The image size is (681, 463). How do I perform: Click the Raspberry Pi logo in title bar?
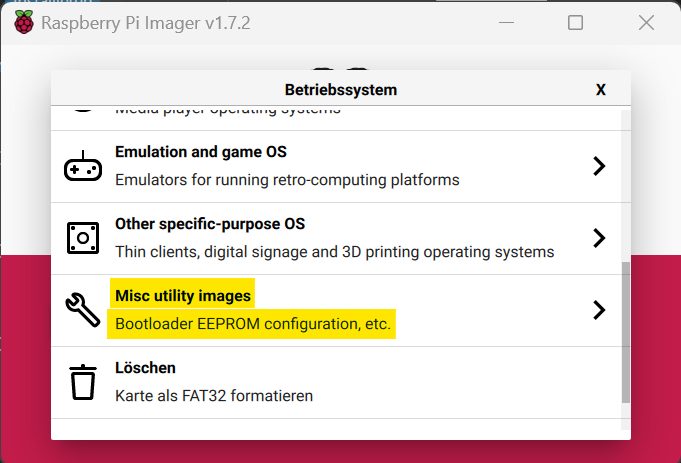coord(24,22)
